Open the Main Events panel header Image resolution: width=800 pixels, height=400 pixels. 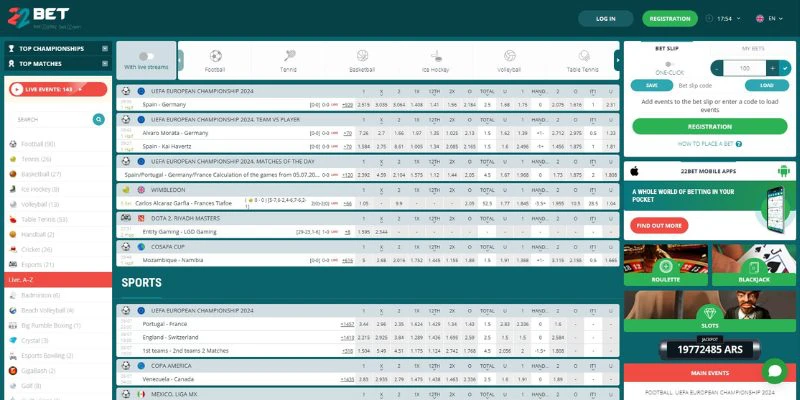click(710, 373)
